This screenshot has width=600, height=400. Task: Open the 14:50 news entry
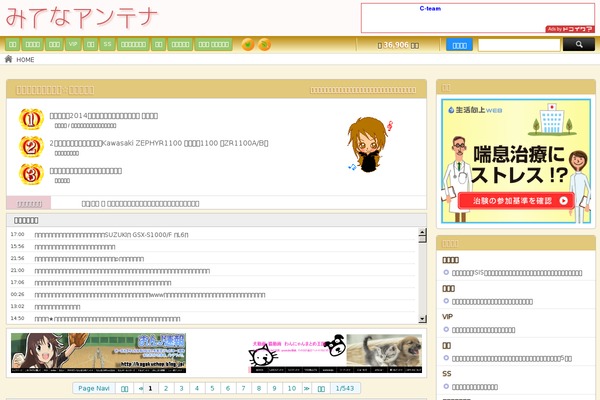107,319
